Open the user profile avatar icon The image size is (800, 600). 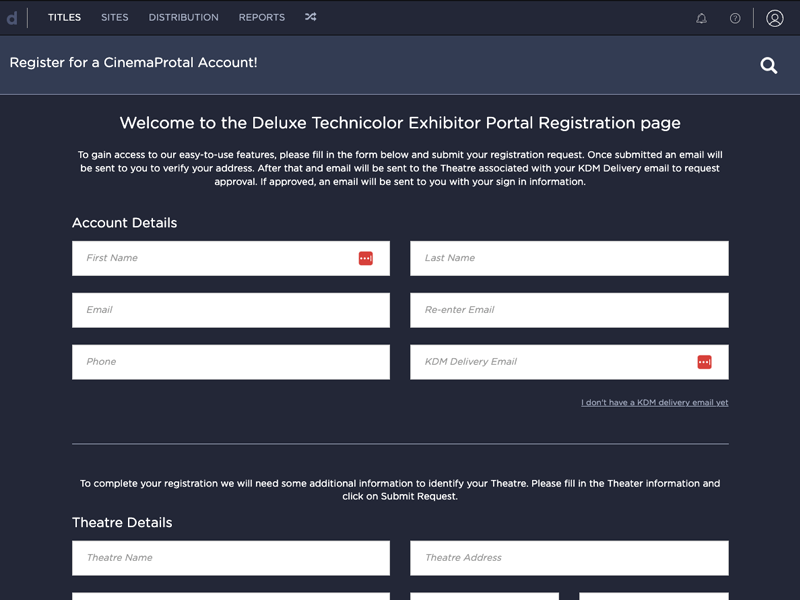(x=774, y=18)
